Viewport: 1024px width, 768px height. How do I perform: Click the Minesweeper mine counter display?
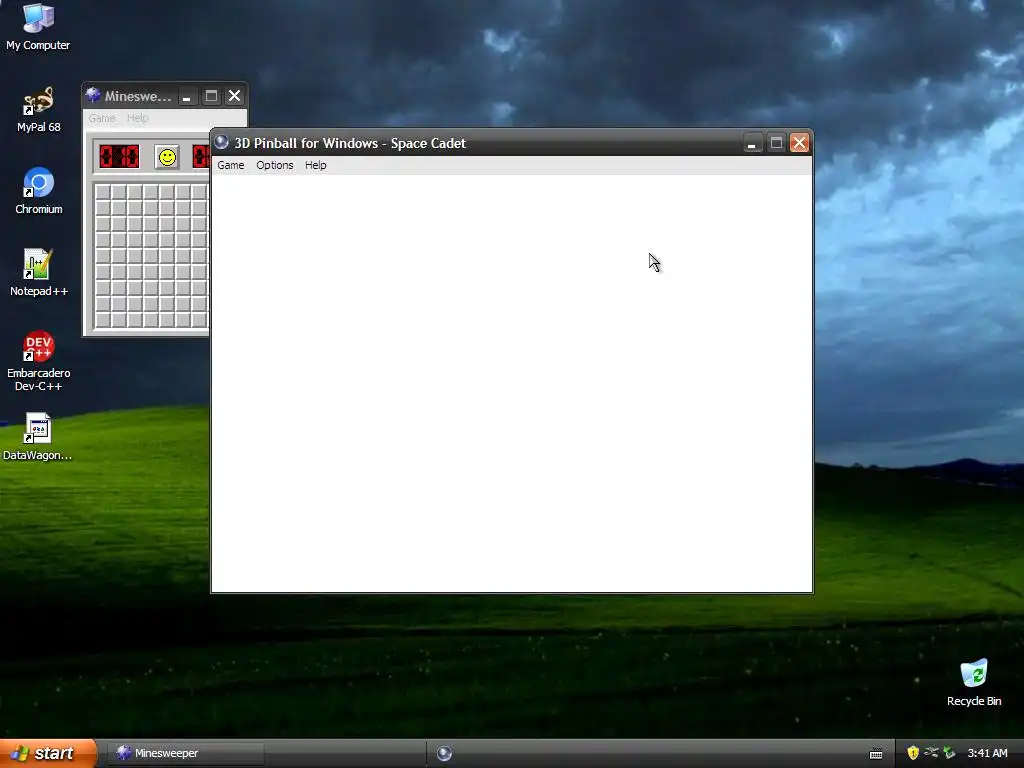coord(119,157)
